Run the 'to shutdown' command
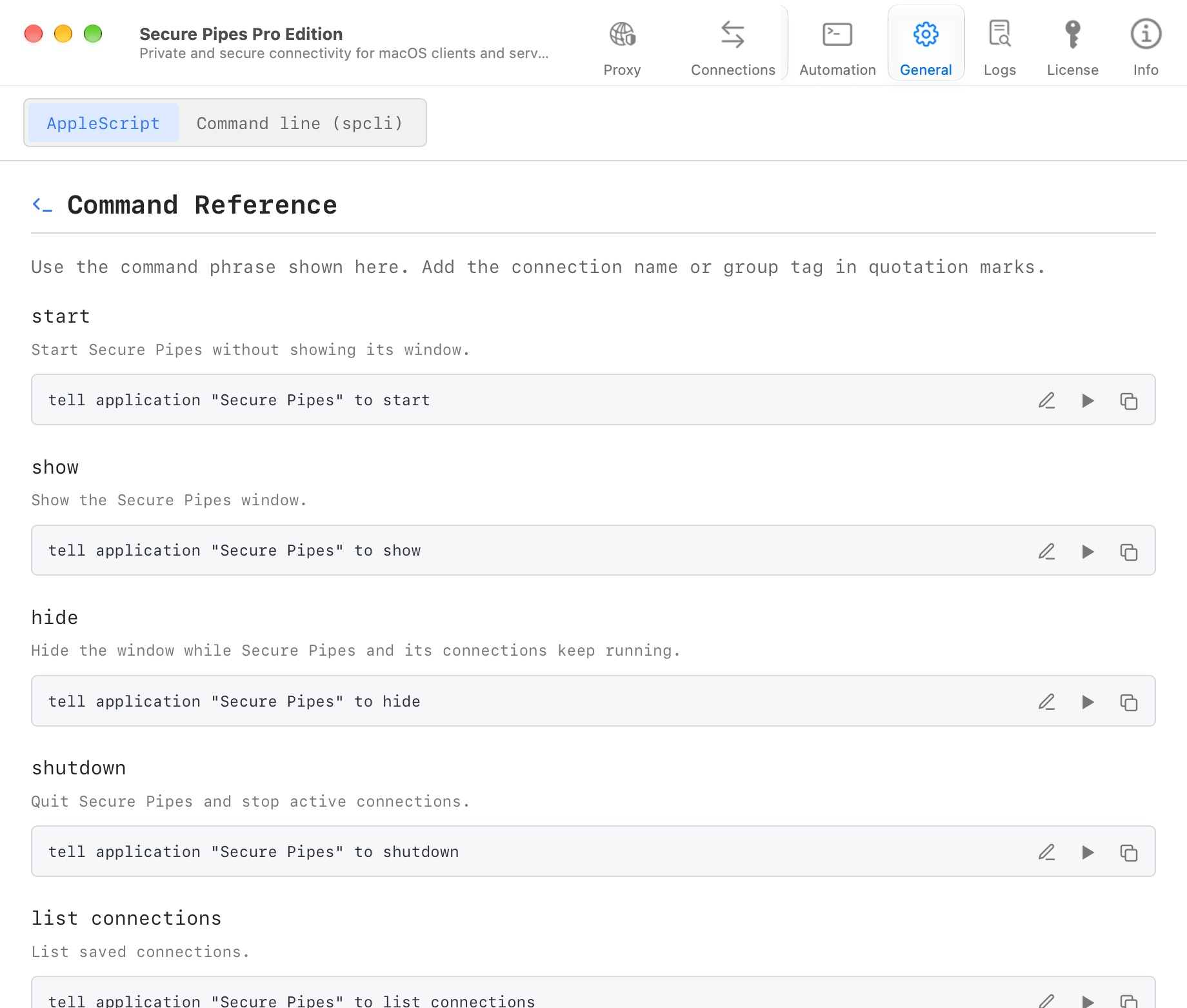Image resolution: width=1187 pixels, height=1008 pixels. (x=1088, y=852)
